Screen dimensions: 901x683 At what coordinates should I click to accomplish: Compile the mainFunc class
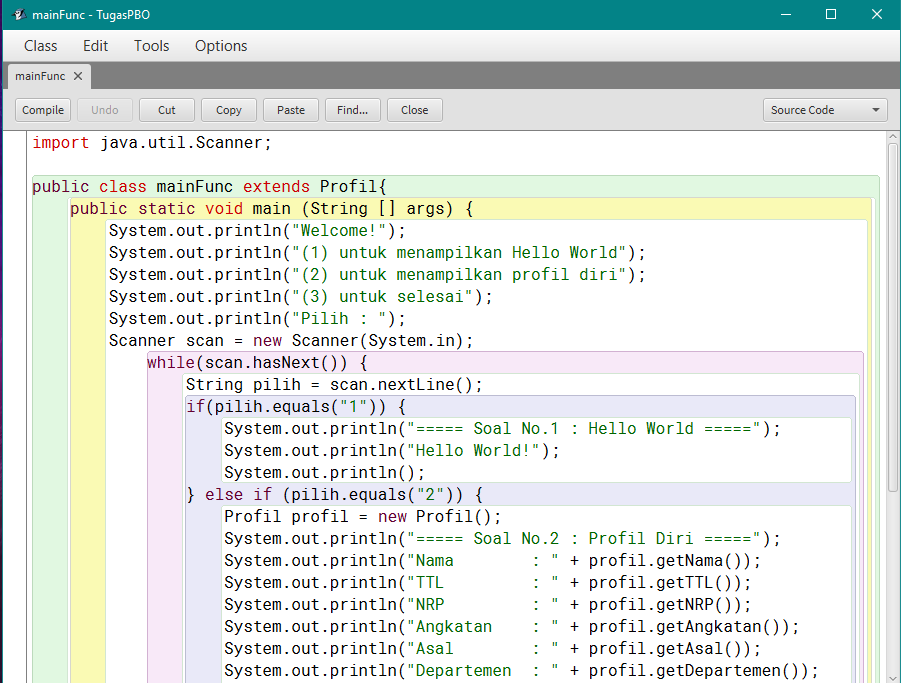42,110
